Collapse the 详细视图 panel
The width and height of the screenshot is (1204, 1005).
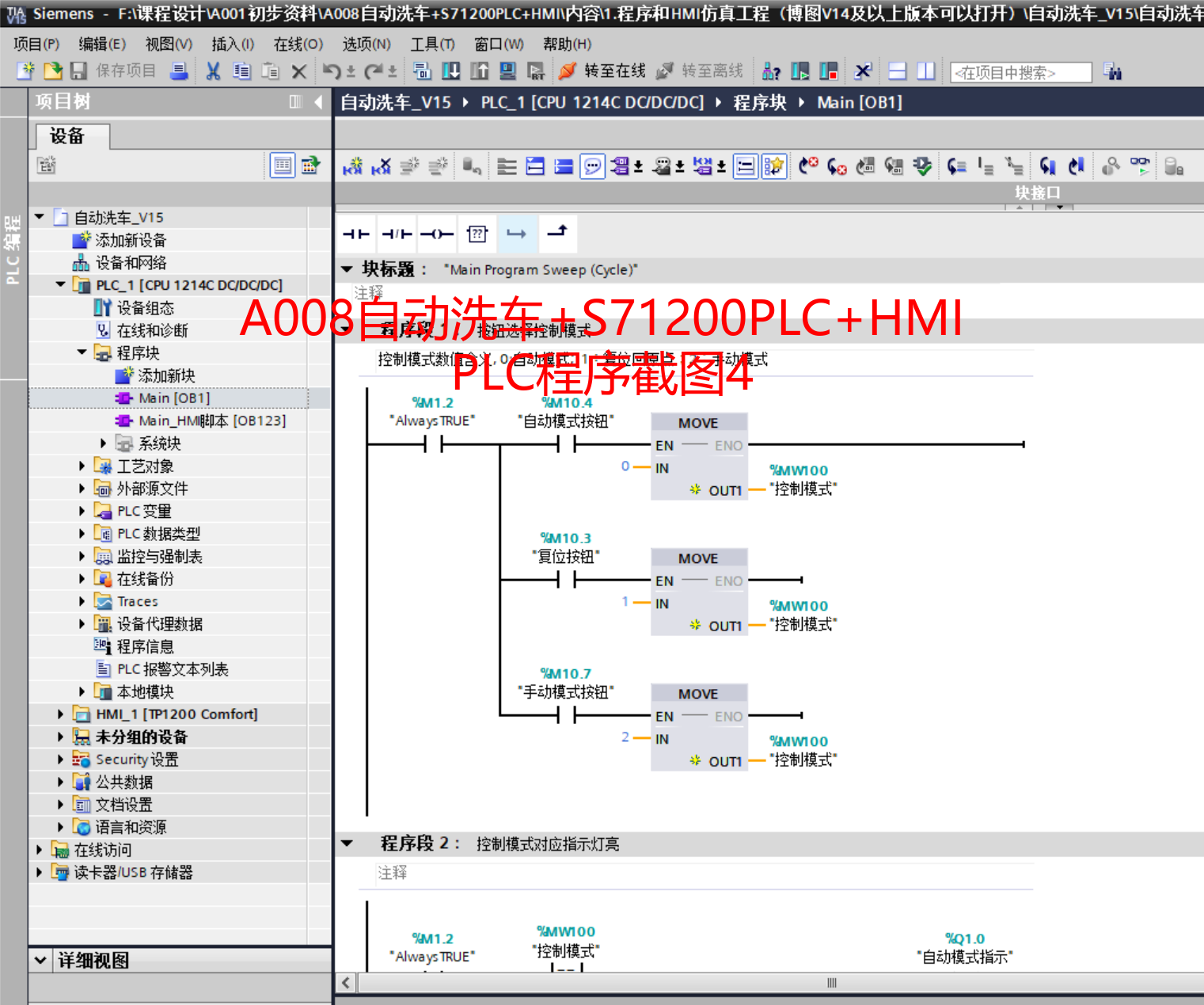pyautogui.click(x=40, y=960)
